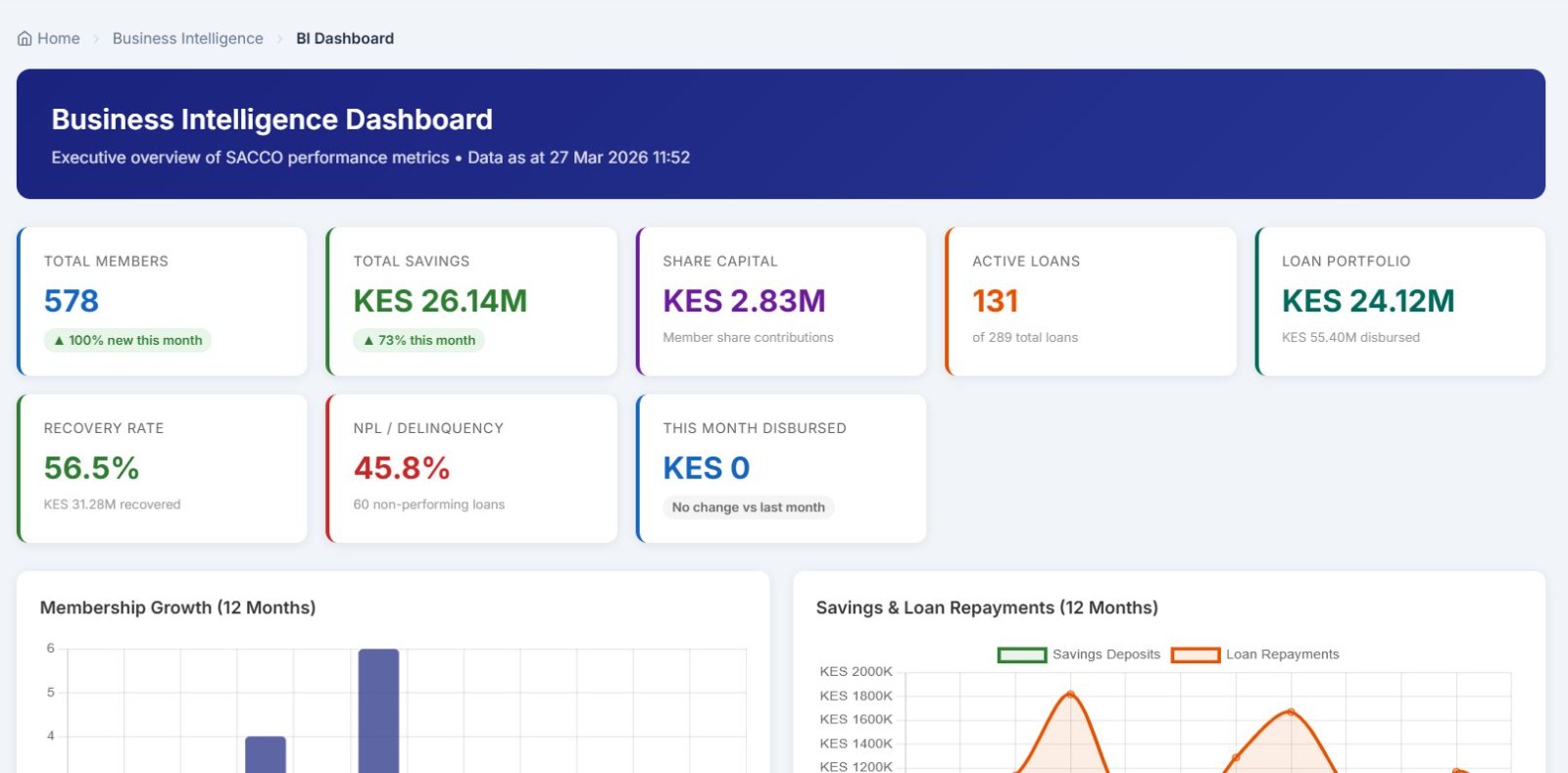Screen dimensions: 1568x773
Task: Click the Total Members value 578
Action: point(72,301)
